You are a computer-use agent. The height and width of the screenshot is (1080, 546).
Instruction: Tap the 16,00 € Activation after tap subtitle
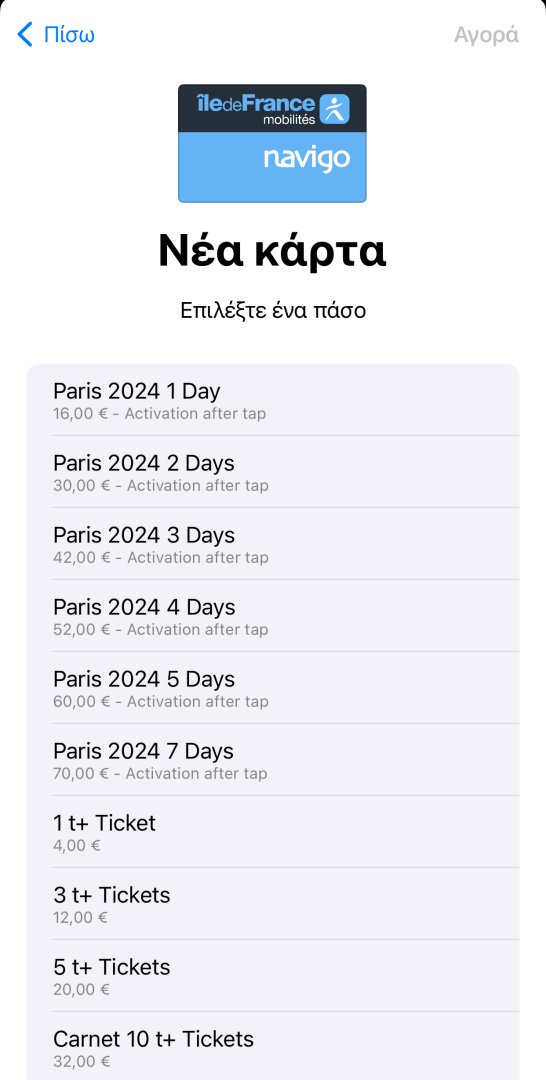coord(160,414)
